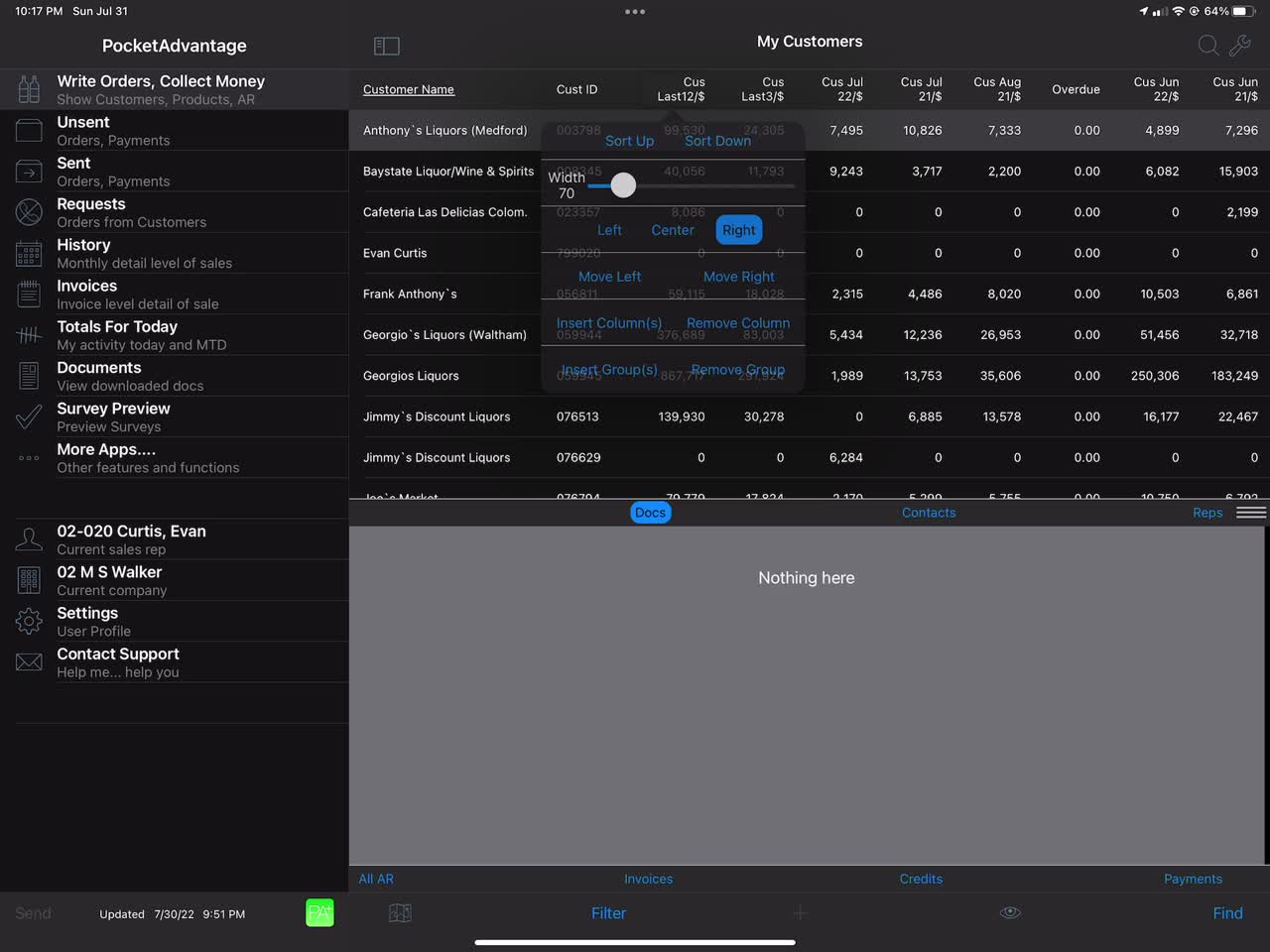
Task: Choose Sort Down from the column menu
Action: pyautogui.click(x=717, y=141)
